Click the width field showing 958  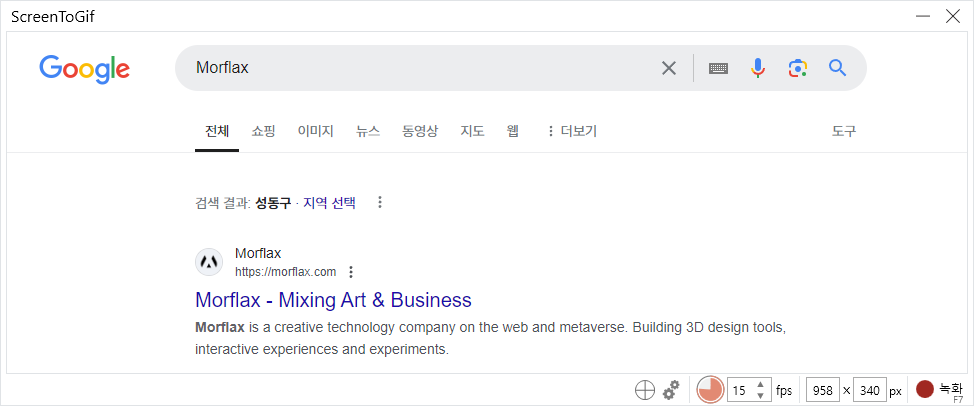click(822, 390)
